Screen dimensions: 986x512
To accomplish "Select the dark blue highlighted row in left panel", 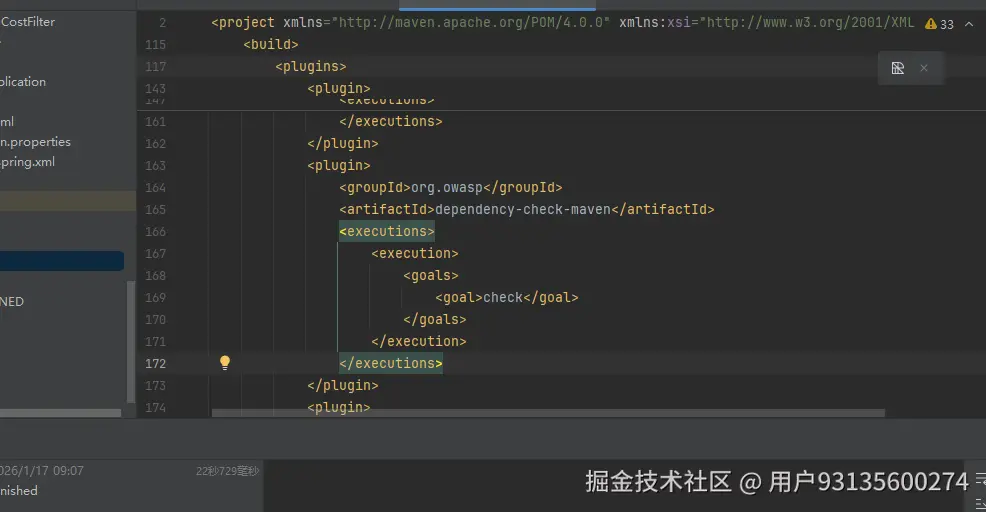I will [x=62, y=261].
